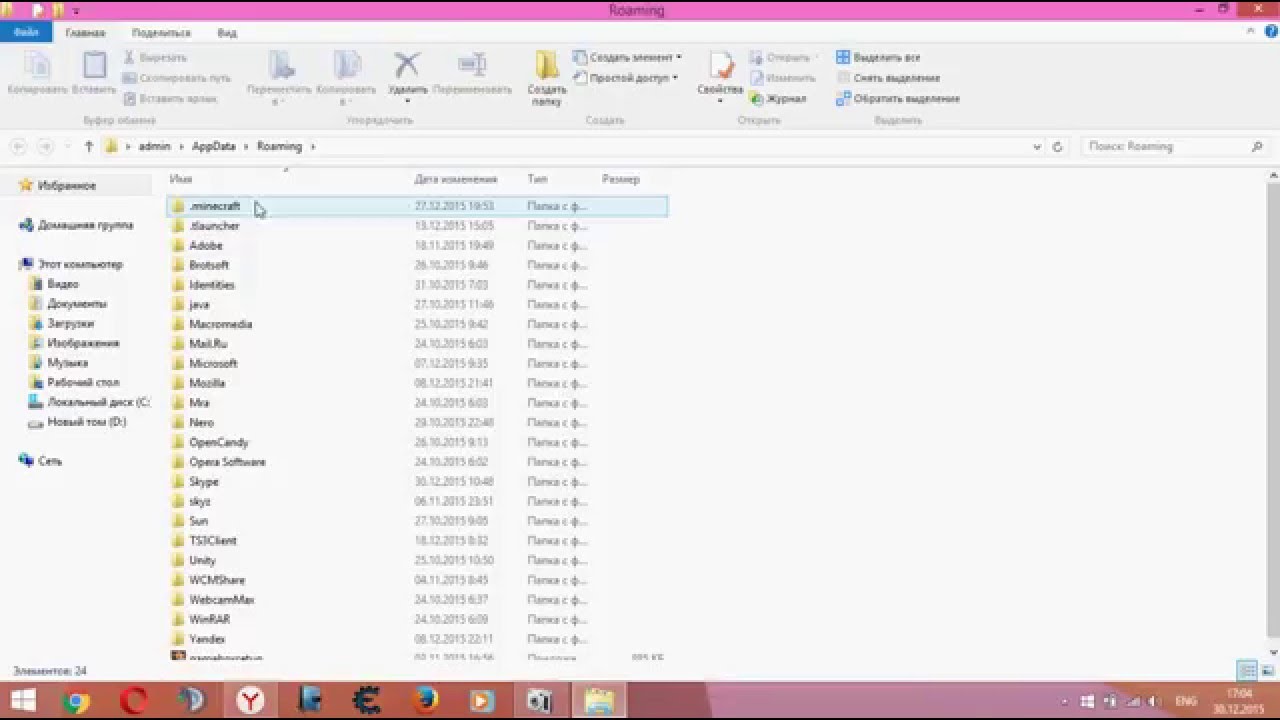Viewport: 1280px width, 720px height.
Task: Click the Forward navigation arrow
Action: coord(45,146)
